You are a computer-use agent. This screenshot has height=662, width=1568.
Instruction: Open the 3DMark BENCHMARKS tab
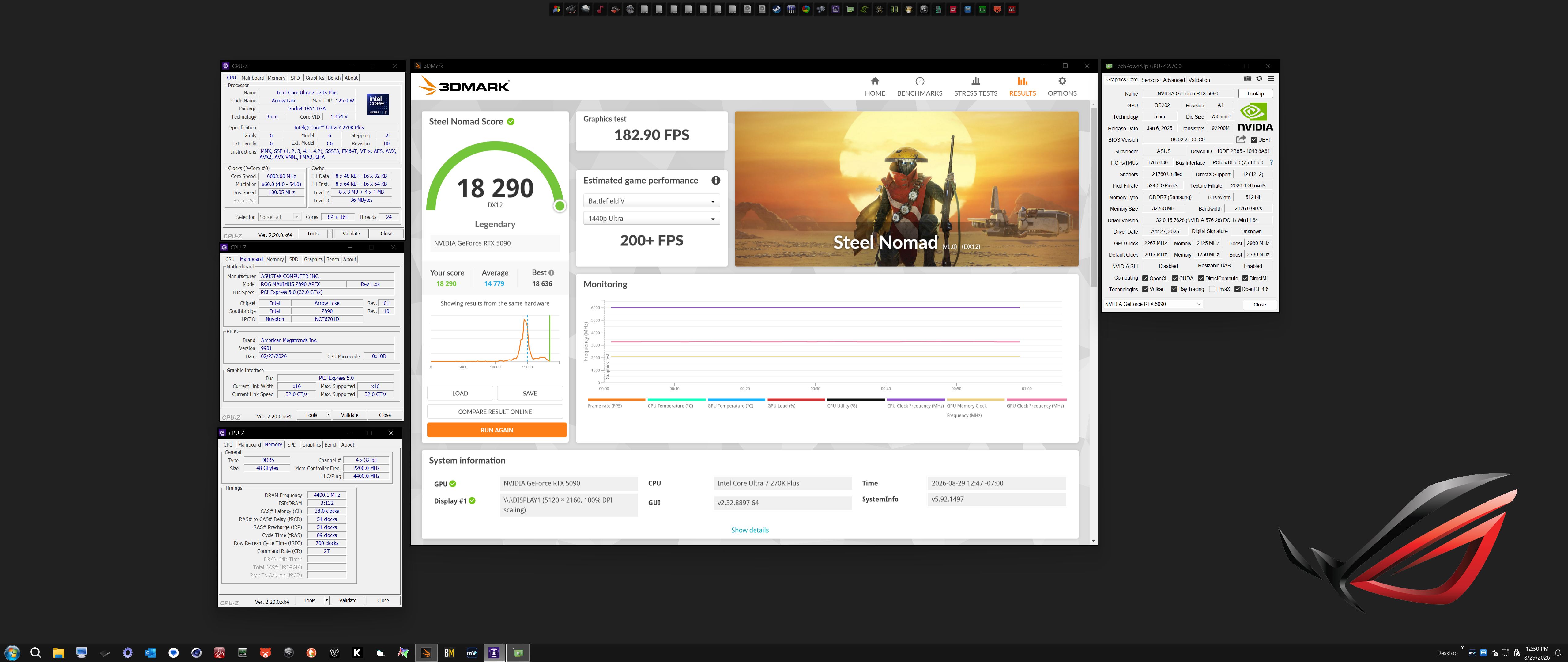coord(920,86)
